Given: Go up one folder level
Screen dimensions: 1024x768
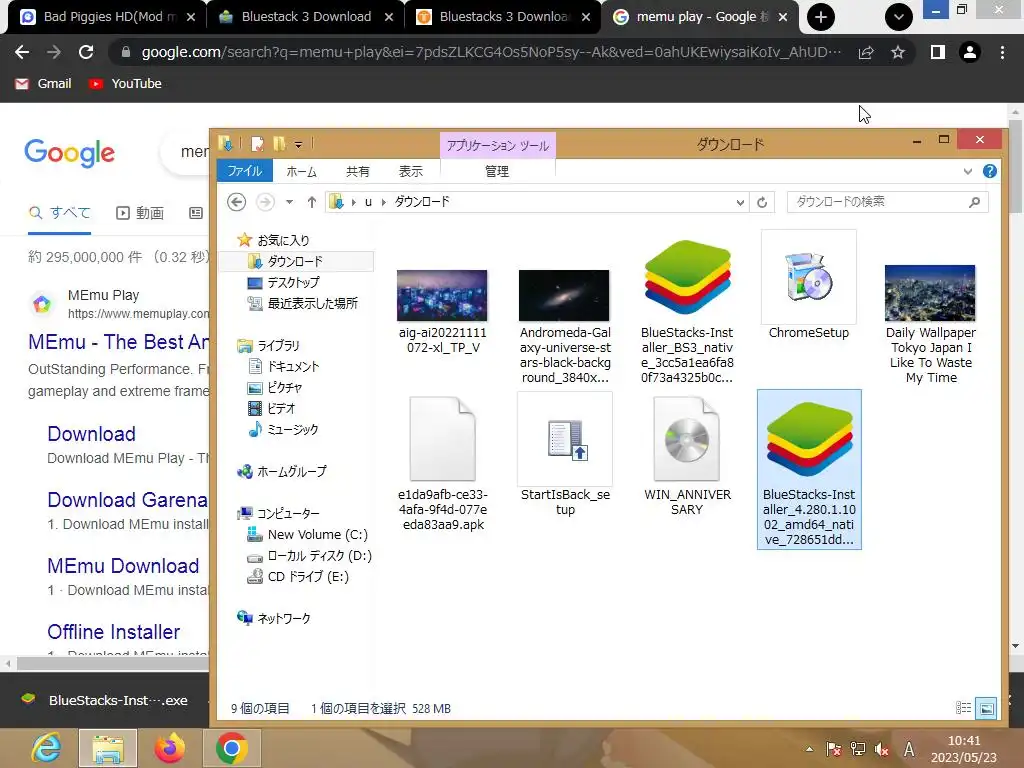Looking at the screenshot, I should point(312,202).
